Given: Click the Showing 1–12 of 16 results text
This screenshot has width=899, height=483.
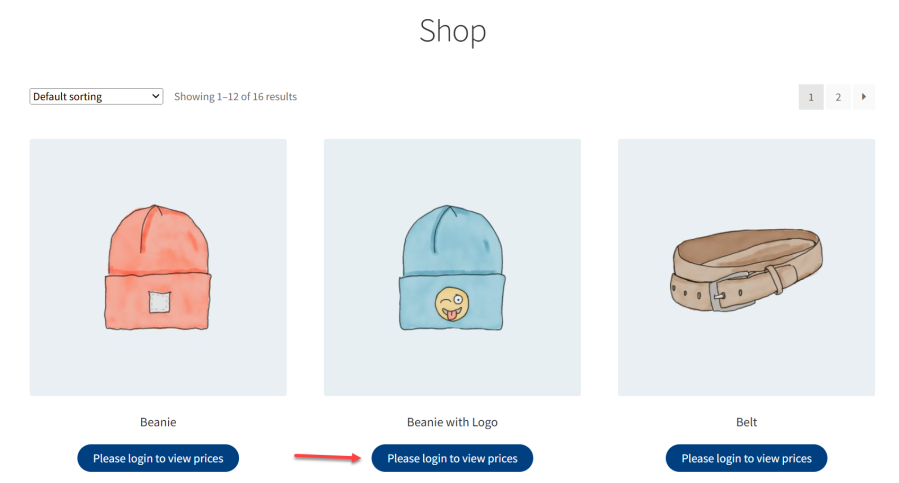Looking at the screenshot, I should 236,97.
